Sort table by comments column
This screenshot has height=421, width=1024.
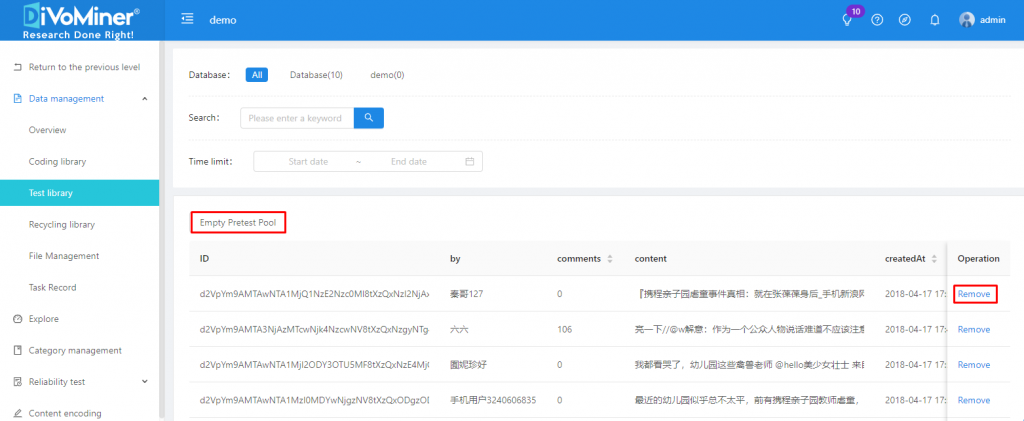tap(610, 259)
